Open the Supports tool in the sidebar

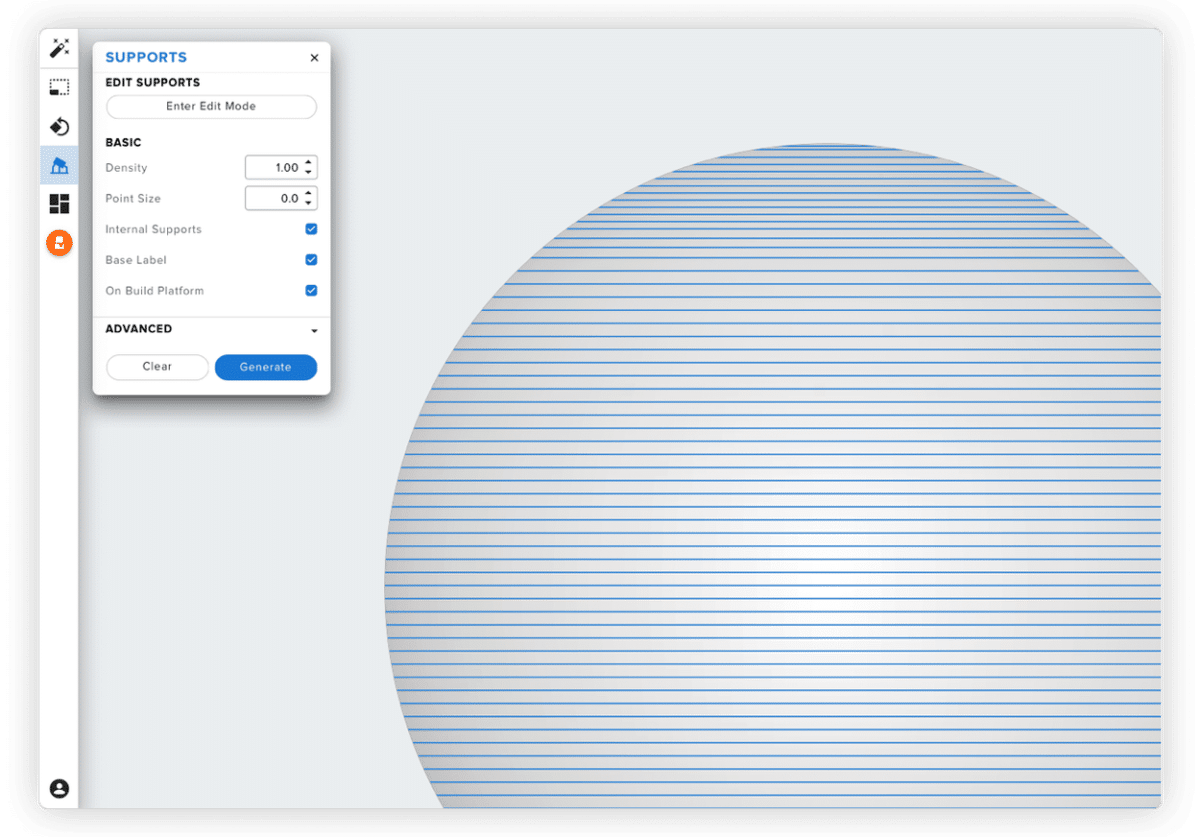(x=59, y=164)
